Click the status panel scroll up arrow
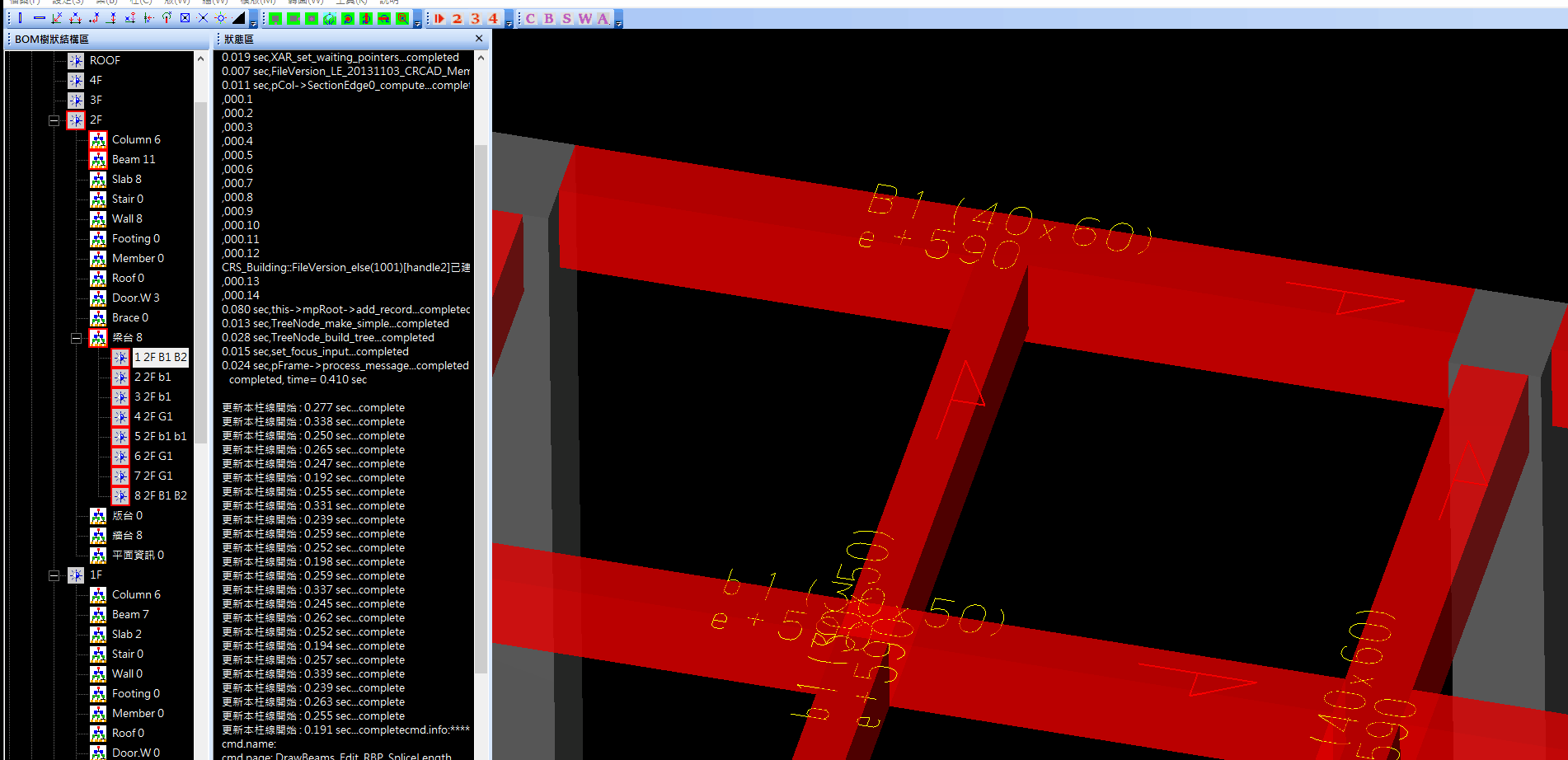Screen dimensions: 1568x760 (x=481, y=58)
